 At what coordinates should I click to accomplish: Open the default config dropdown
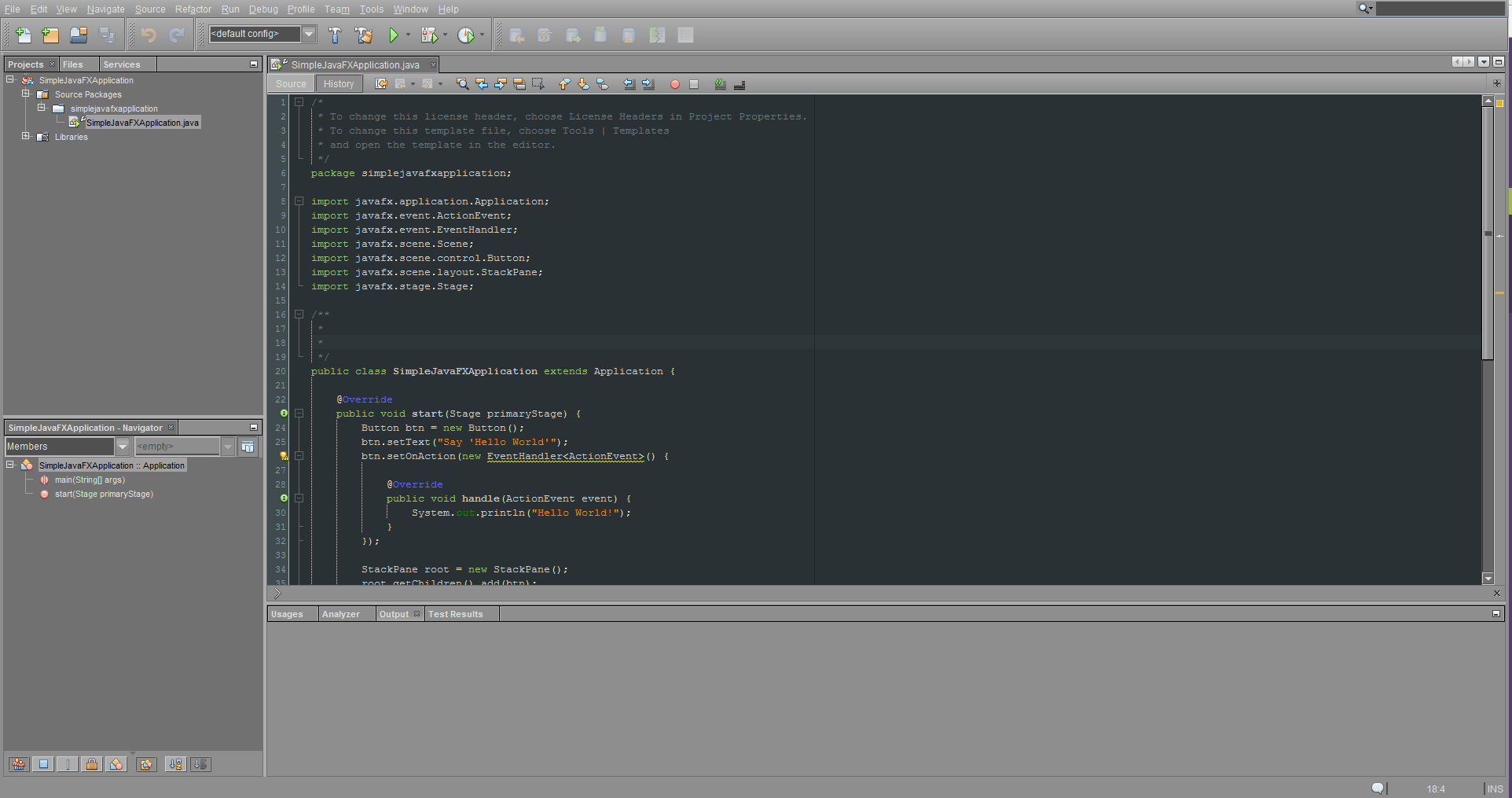point(310,34)
